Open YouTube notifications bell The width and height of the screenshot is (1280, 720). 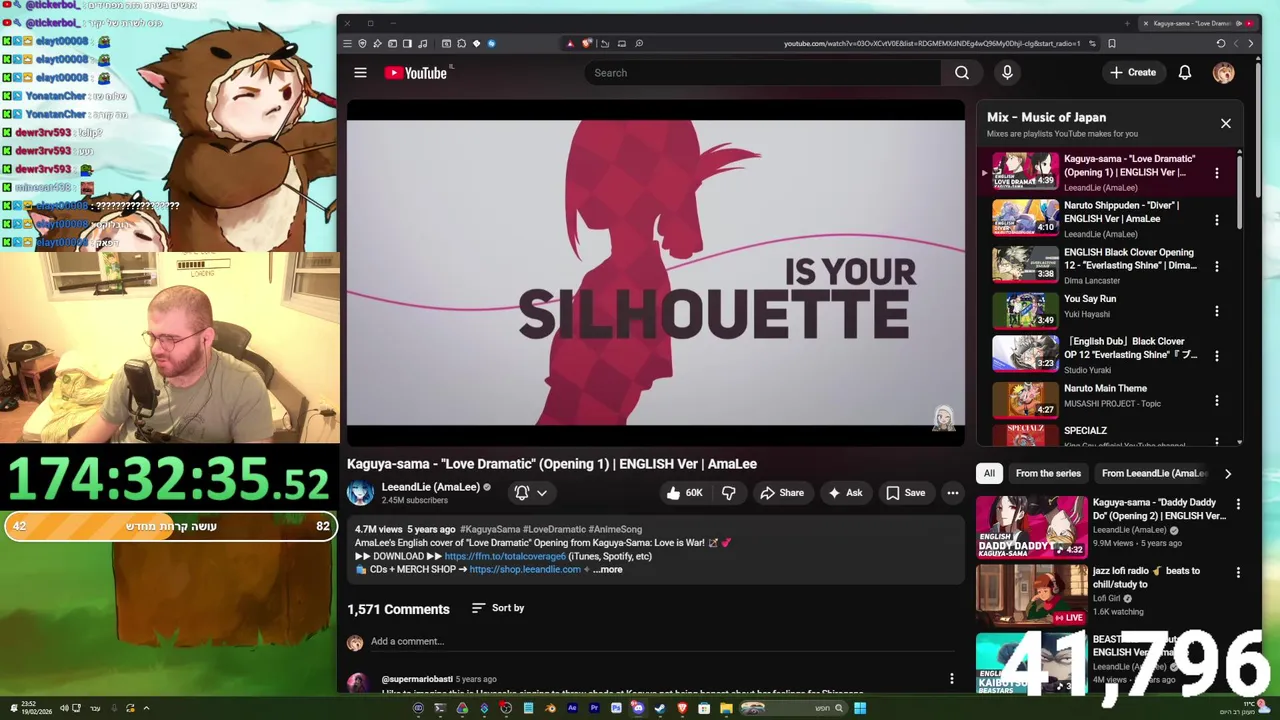click(x=1184, y=72)
